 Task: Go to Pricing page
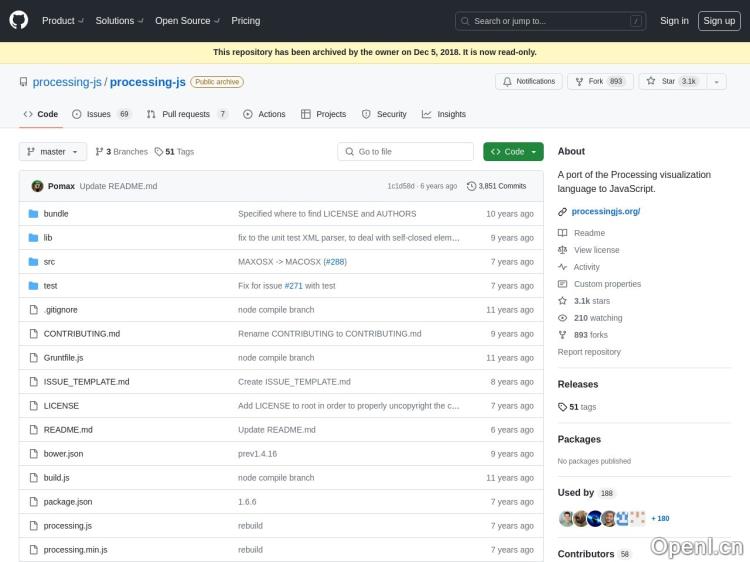coord(245,21)
